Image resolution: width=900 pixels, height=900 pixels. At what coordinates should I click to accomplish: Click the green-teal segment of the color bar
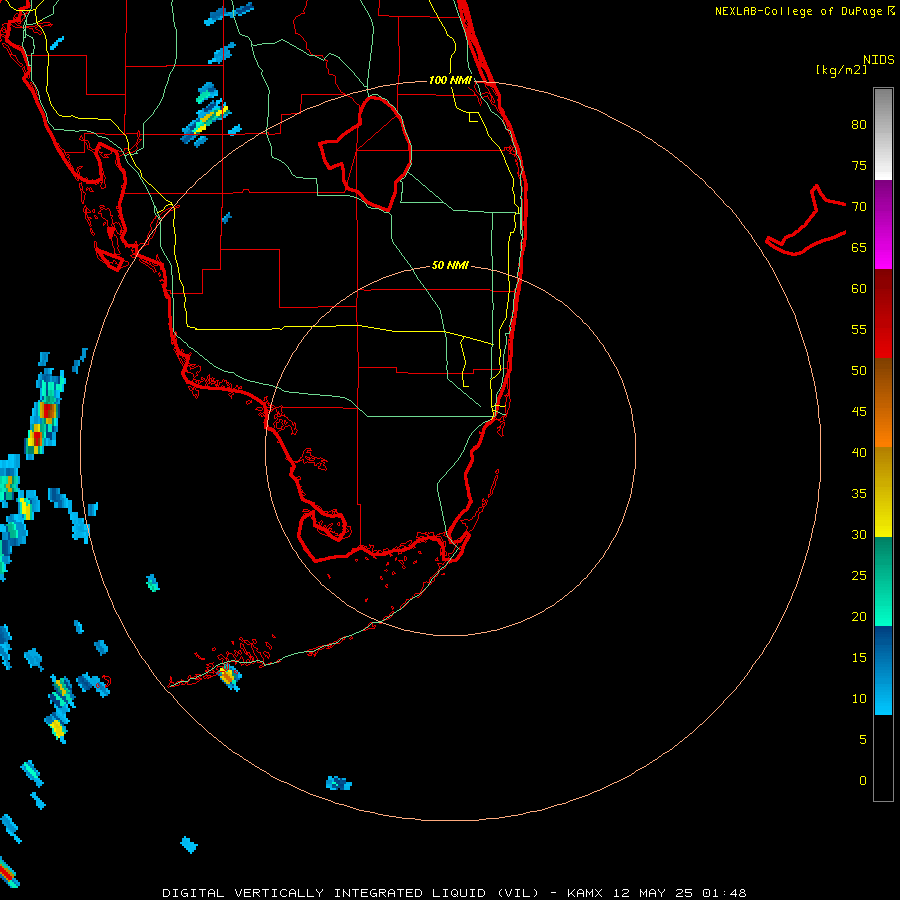click(883, 581)
